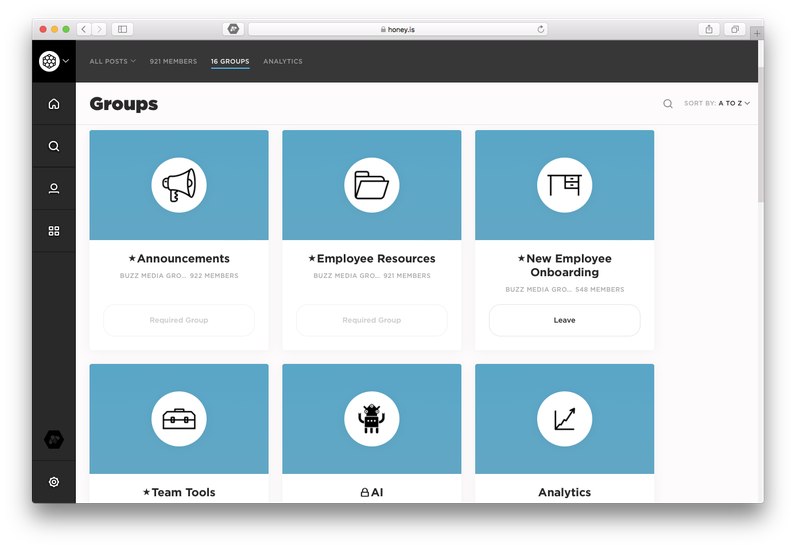Open the Home icon in sidebar
The height and width of the screenshot is (549, 796).
(54, 104)
